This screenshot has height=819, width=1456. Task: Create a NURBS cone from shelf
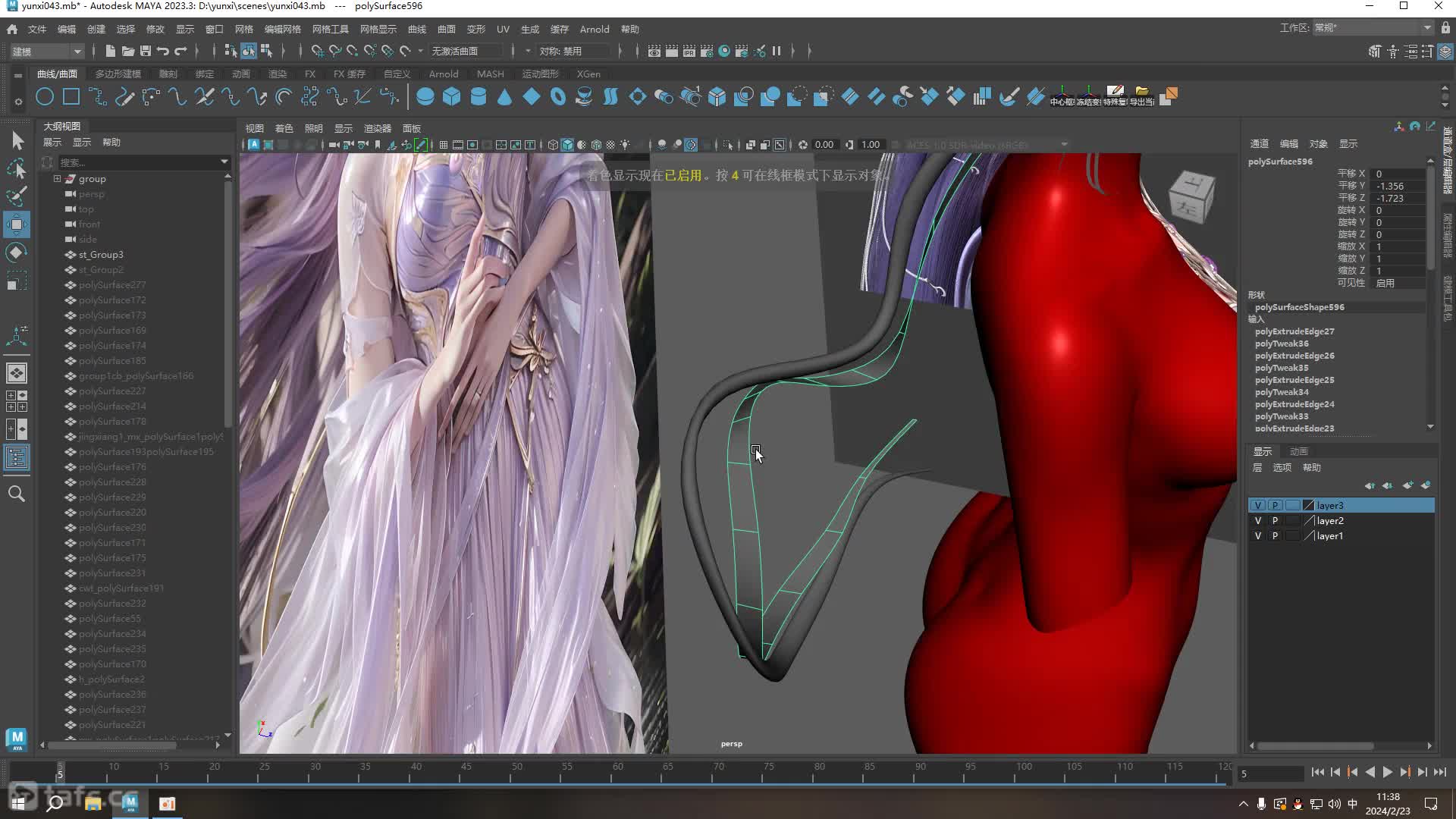coord(504,96)
